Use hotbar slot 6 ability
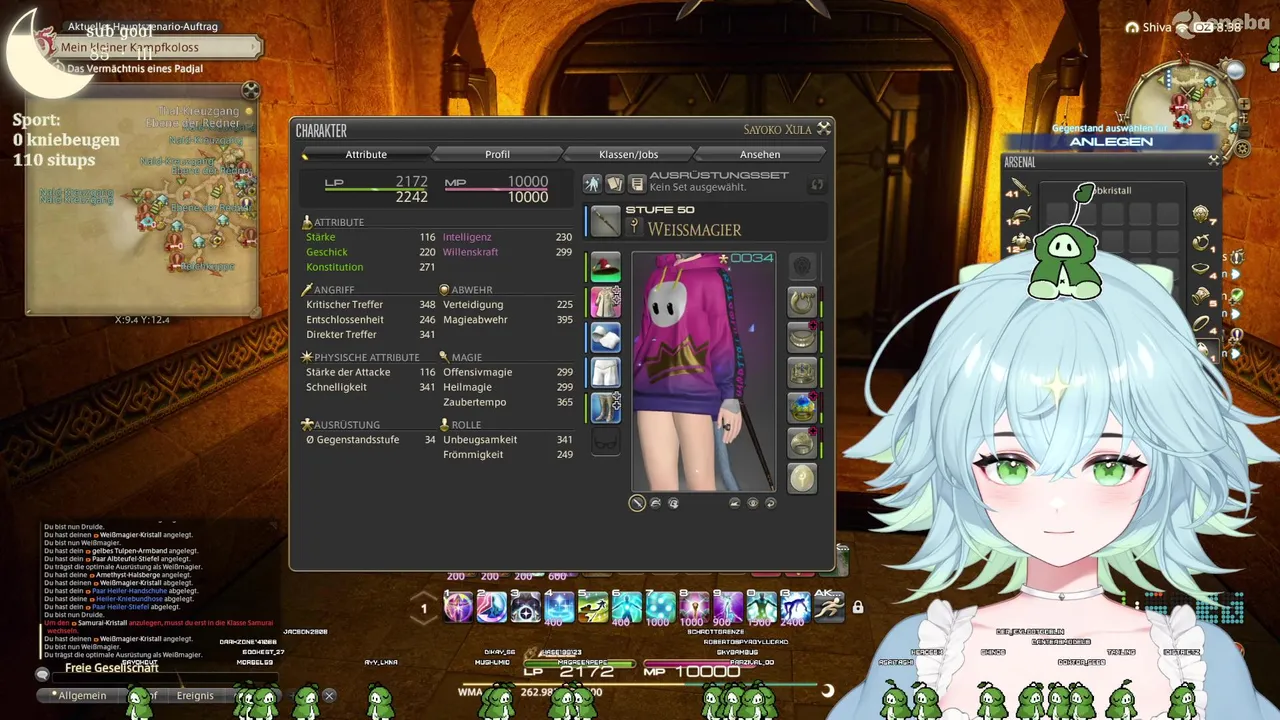This screenshot has width=1280, height=720. tap(627, 607)
